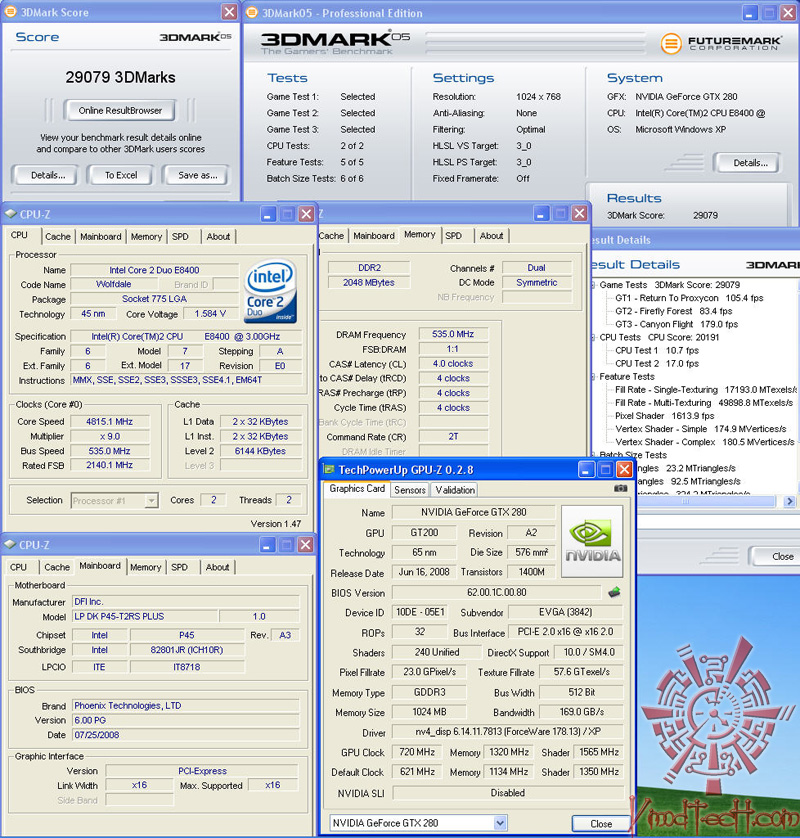Click the Intel Core 2 Duo logo

pos(270,291)
